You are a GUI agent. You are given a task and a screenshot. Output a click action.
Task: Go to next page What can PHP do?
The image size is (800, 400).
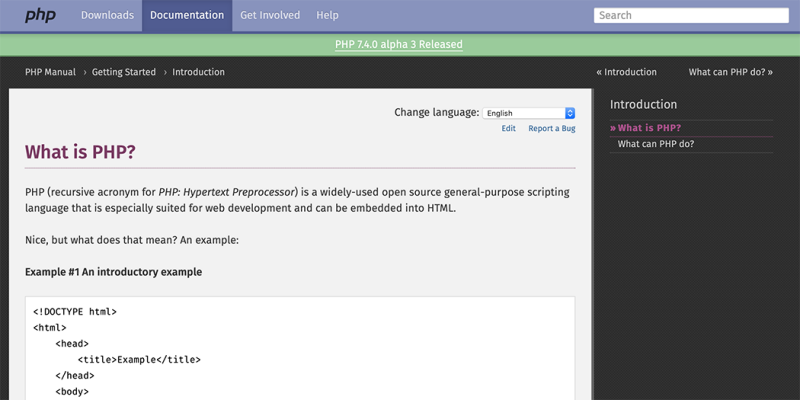[x=731, y=72]
